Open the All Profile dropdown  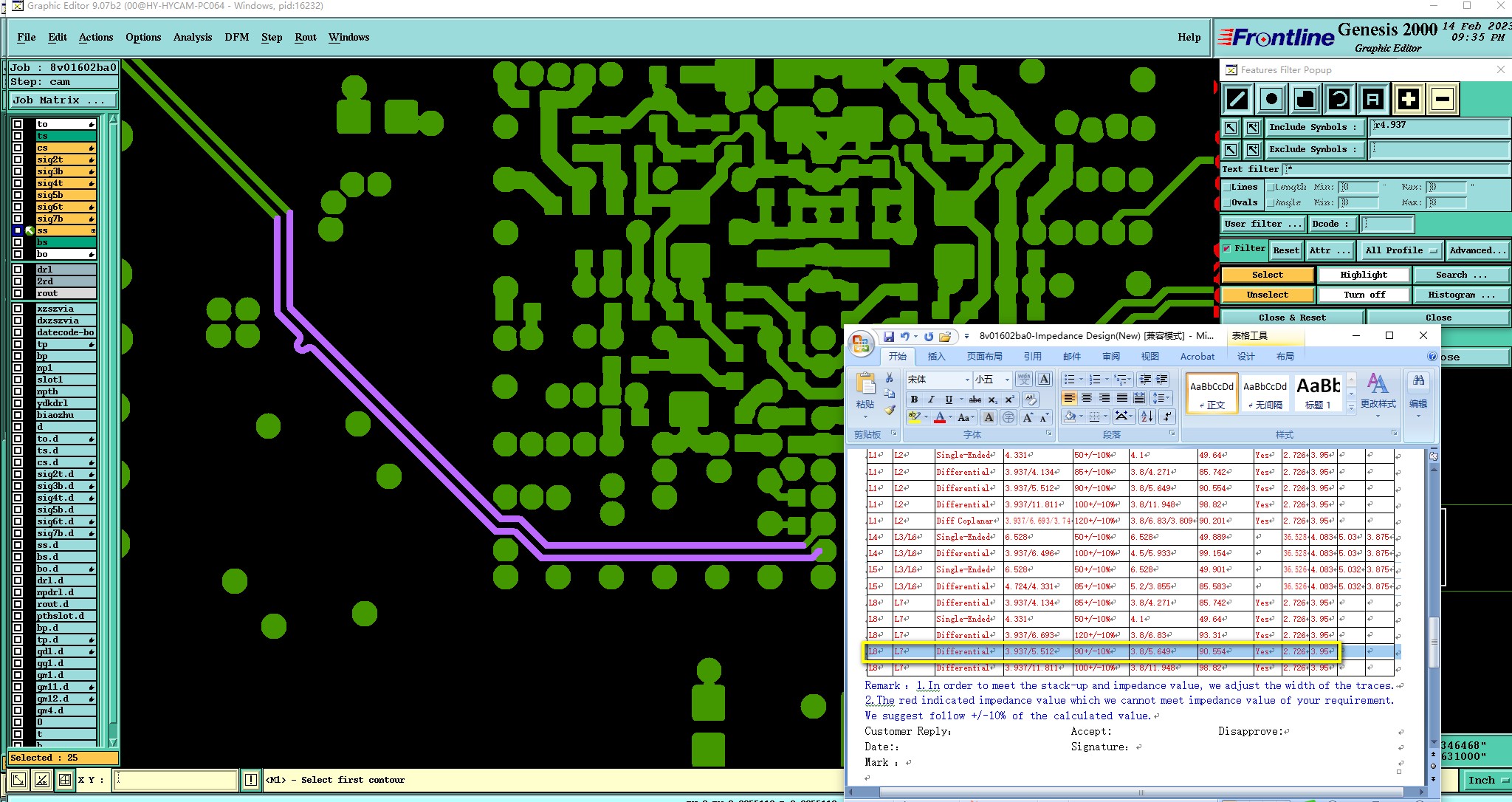click(1401, 250)
